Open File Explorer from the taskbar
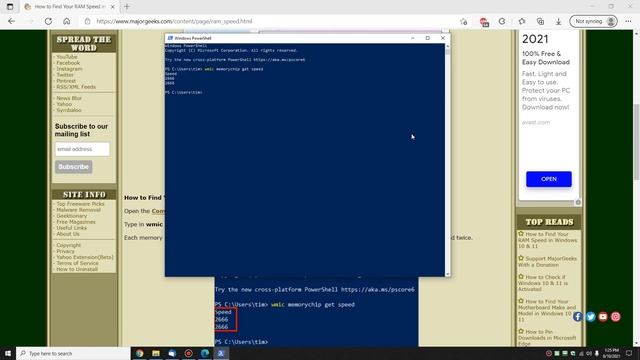 coord(156,353)
